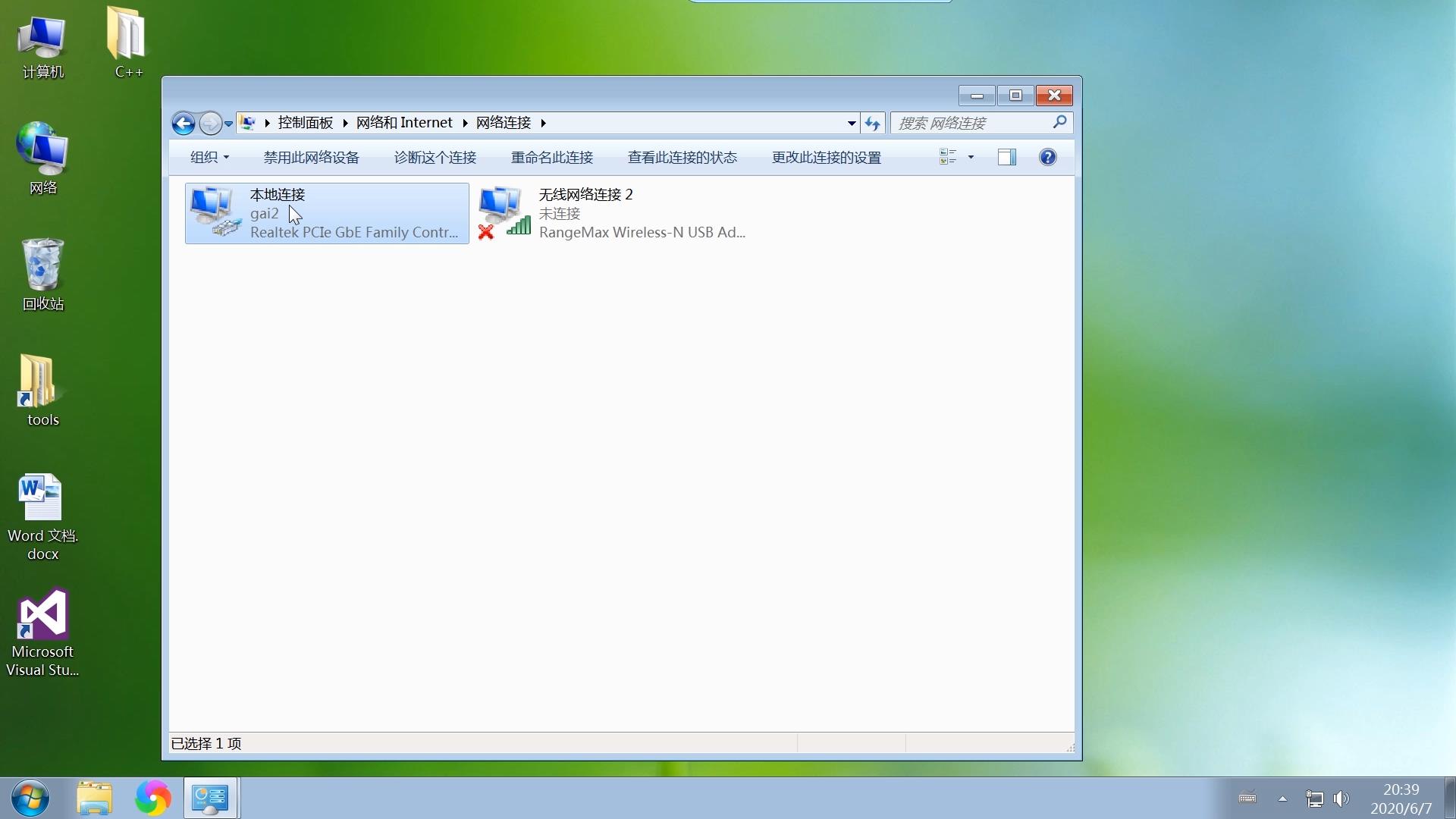Expand the 组织 dropdown menu
The image size is (1456, 819).
coord(209,157)
